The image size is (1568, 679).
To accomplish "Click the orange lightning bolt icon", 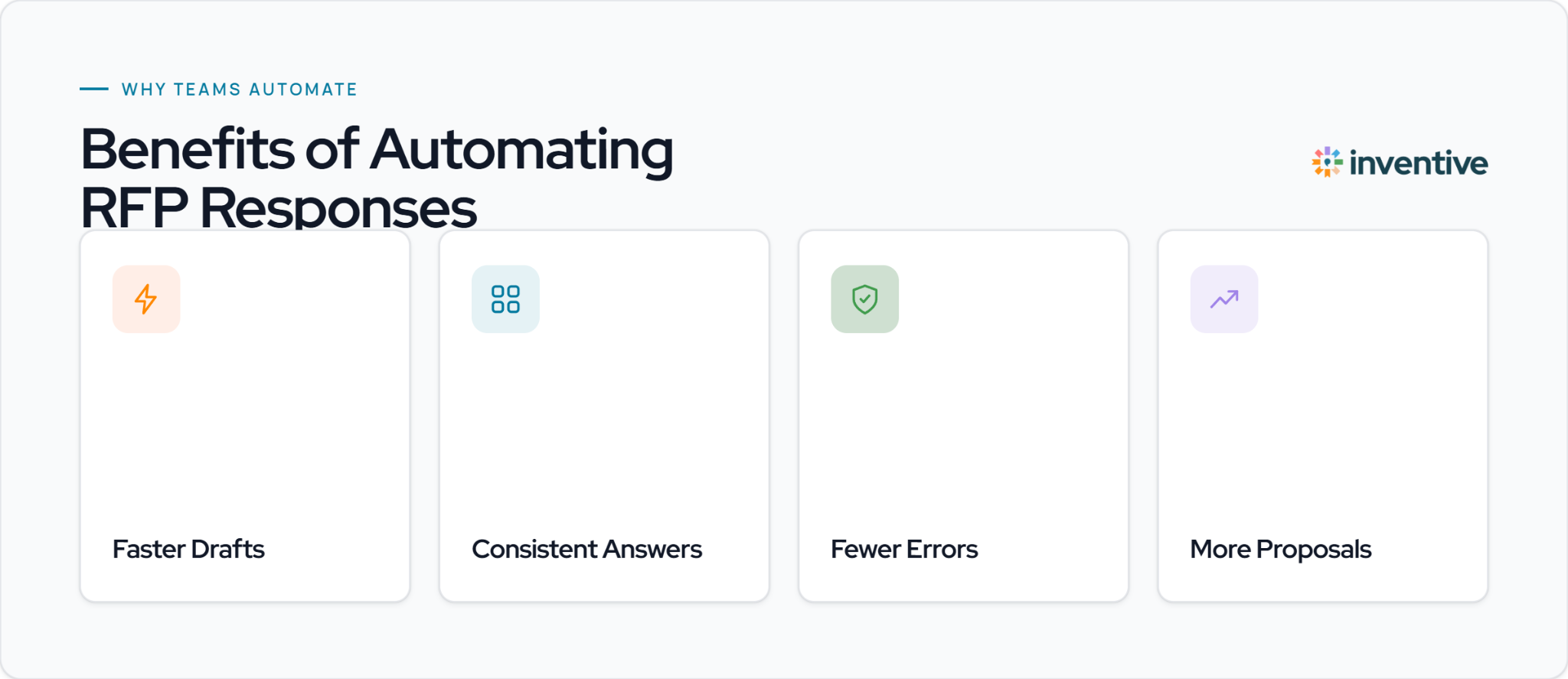I will 146,299.
